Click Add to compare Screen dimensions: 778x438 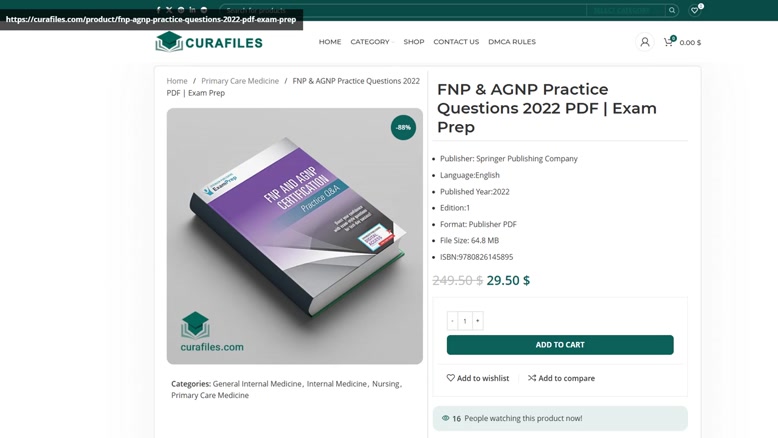click(561, 378)
